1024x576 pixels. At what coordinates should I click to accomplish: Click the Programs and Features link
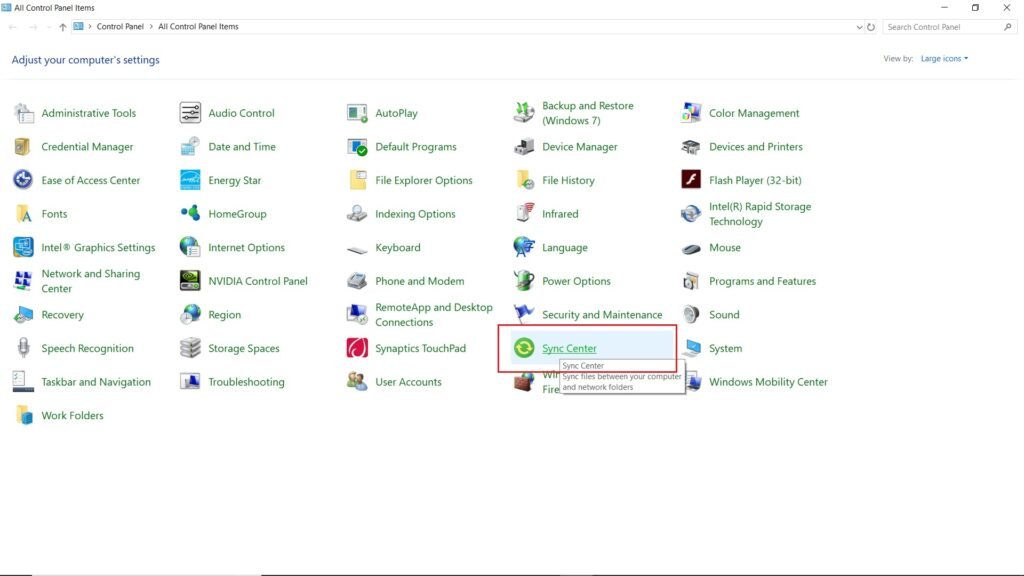pos(762,281)
